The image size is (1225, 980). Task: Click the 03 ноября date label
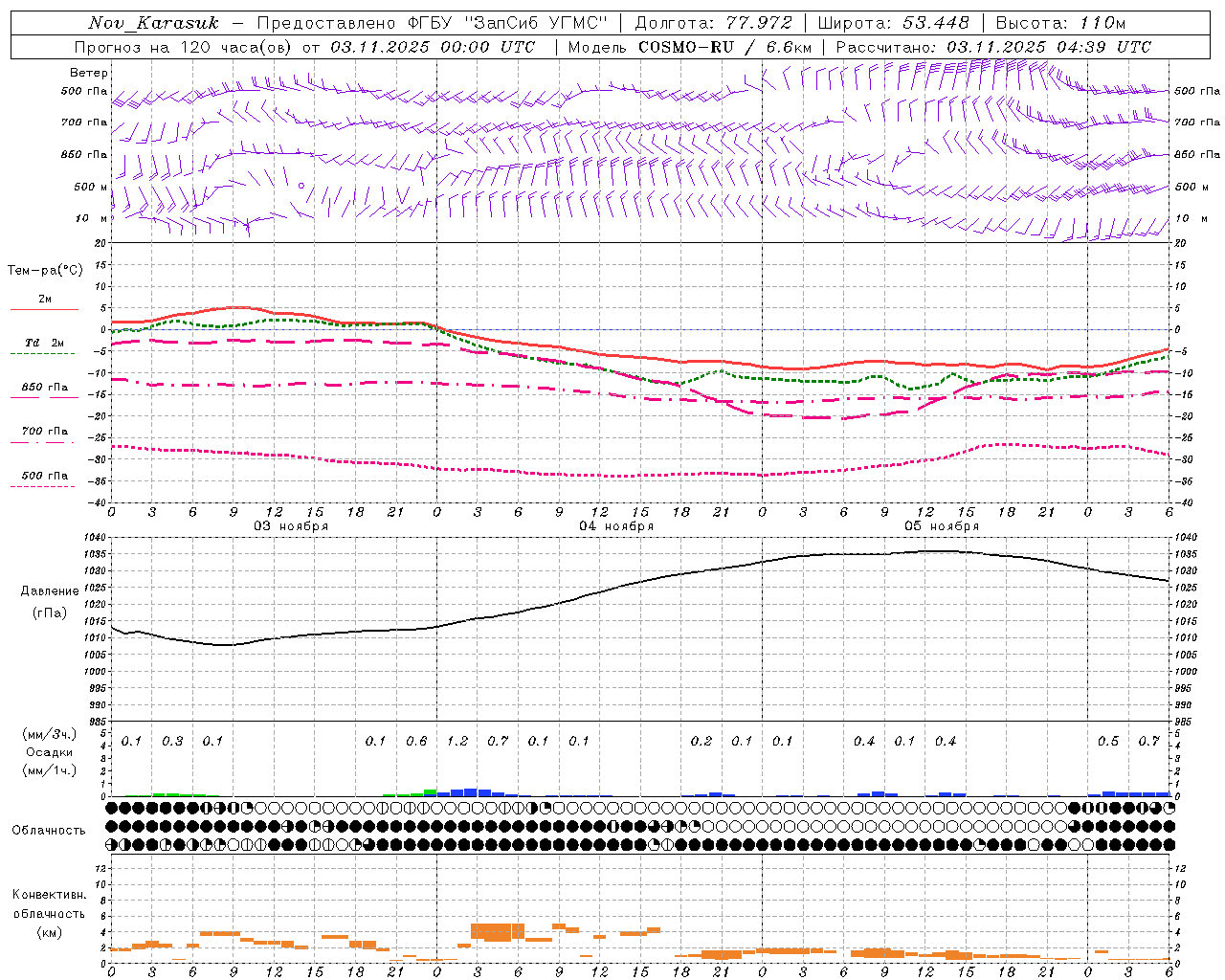290,526
